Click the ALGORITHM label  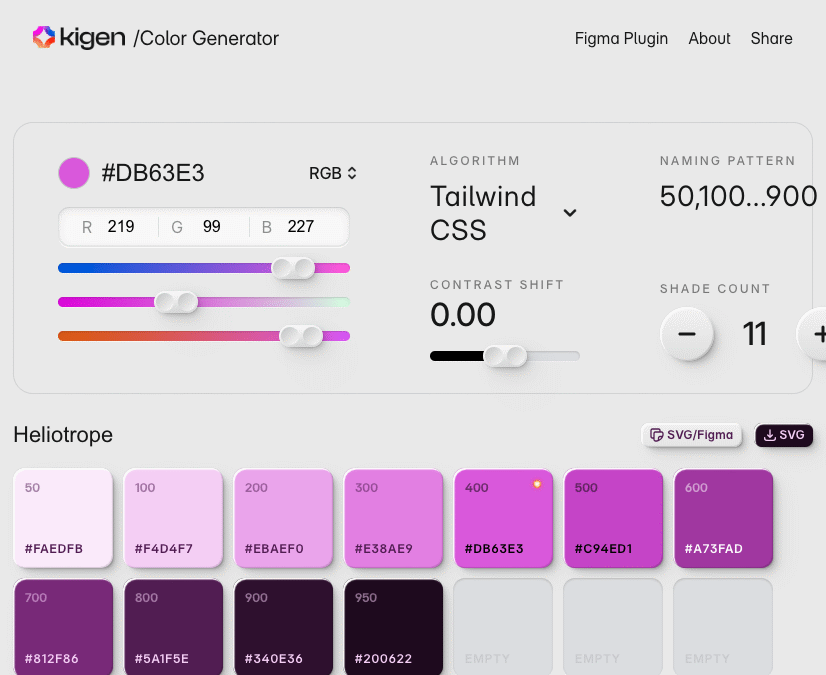click(475, 161)
